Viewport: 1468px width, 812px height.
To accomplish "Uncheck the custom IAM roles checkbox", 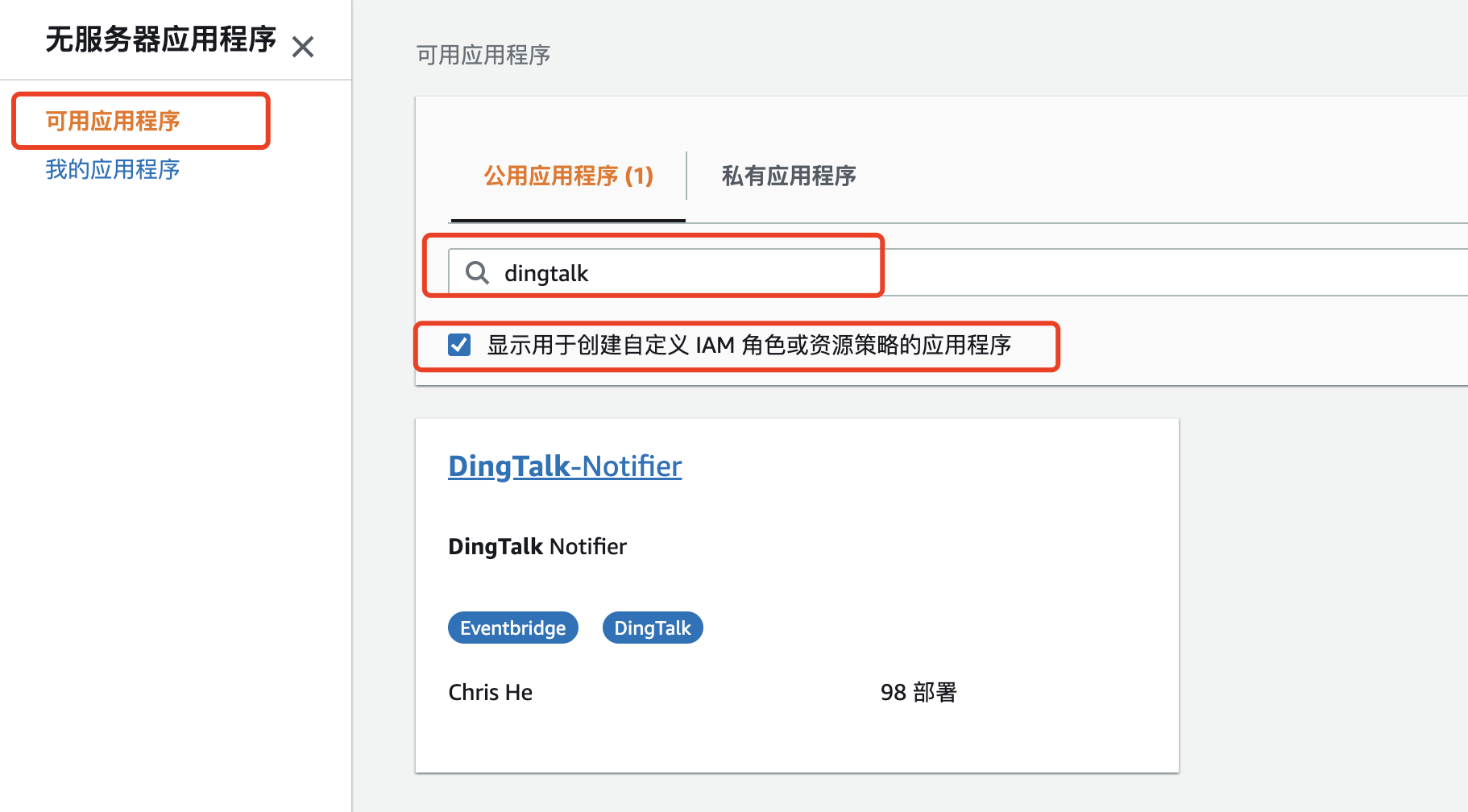I will point(459,345).
